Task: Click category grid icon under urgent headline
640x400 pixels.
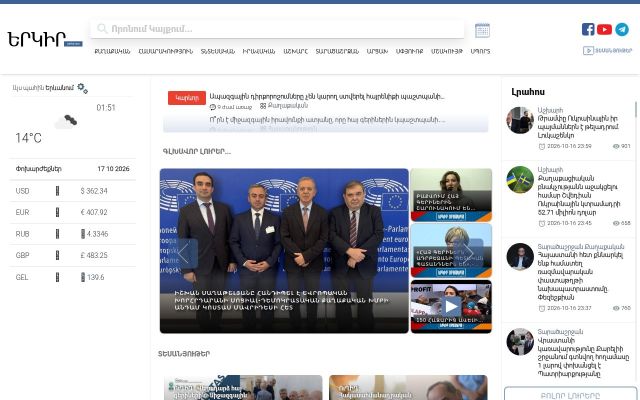Action: click(x=263, y=106)
